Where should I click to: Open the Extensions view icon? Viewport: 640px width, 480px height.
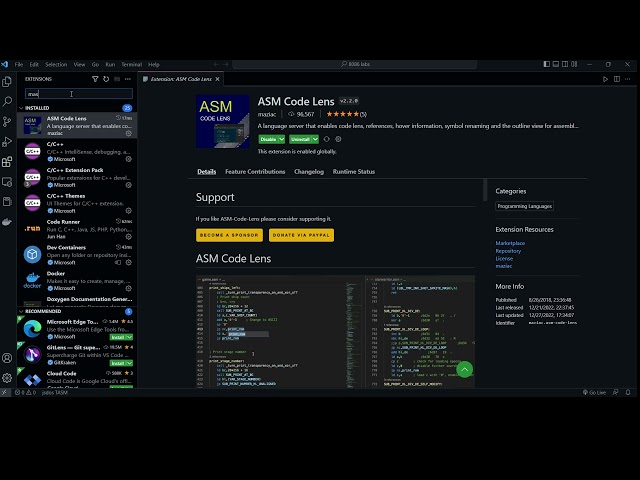tap(7, 162)
